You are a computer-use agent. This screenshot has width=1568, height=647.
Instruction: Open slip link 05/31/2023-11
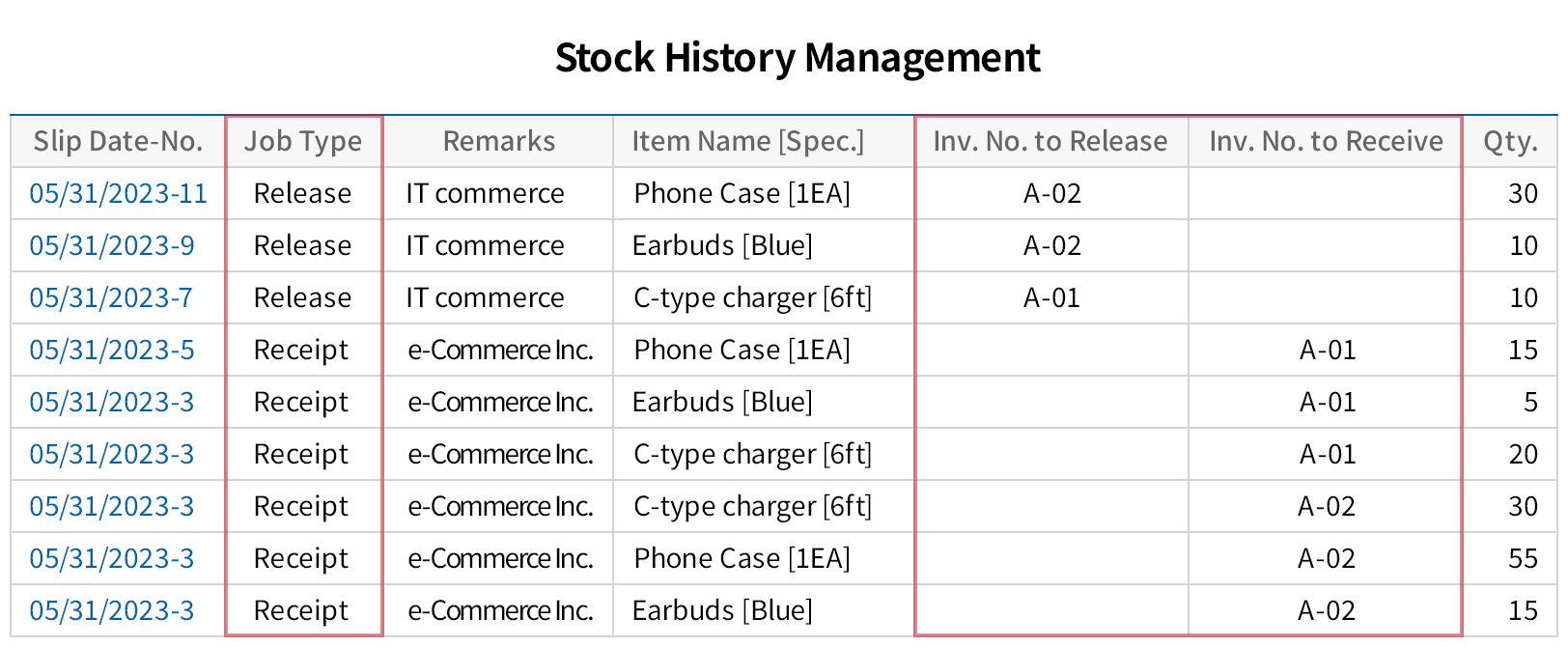coord(118,193)
